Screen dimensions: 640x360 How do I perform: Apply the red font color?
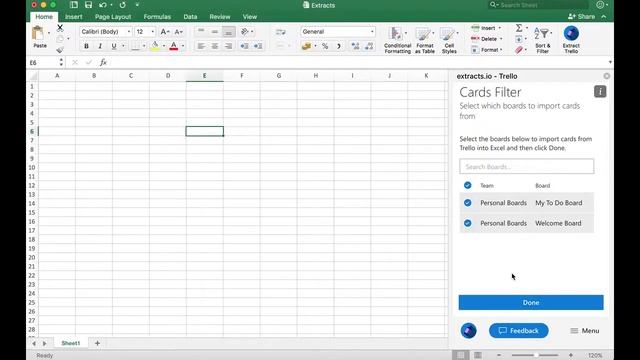[173, 46]
